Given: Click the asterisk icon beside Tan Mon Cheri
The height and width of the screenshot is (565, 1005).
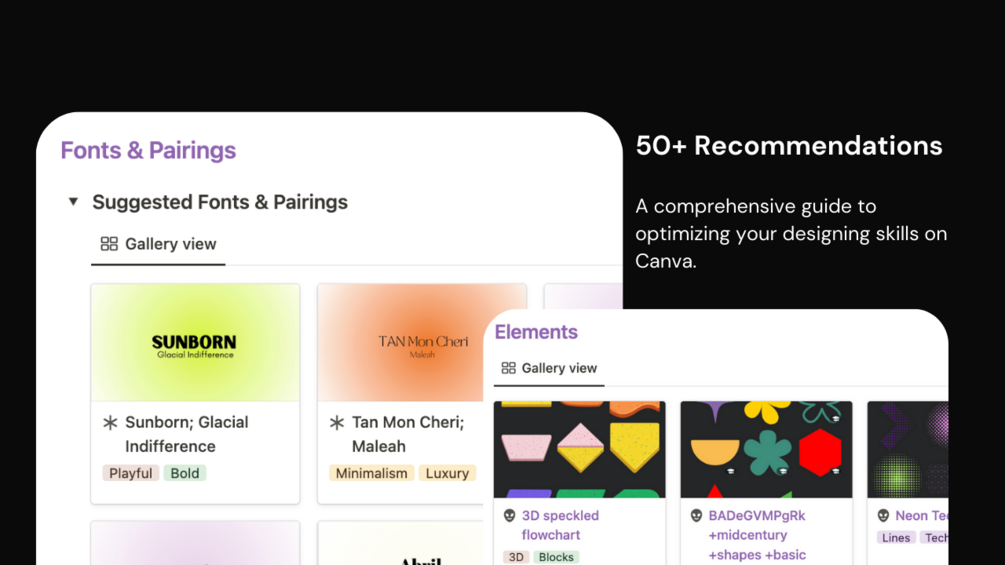Looking at the screenshot, I should coord(337,423).
